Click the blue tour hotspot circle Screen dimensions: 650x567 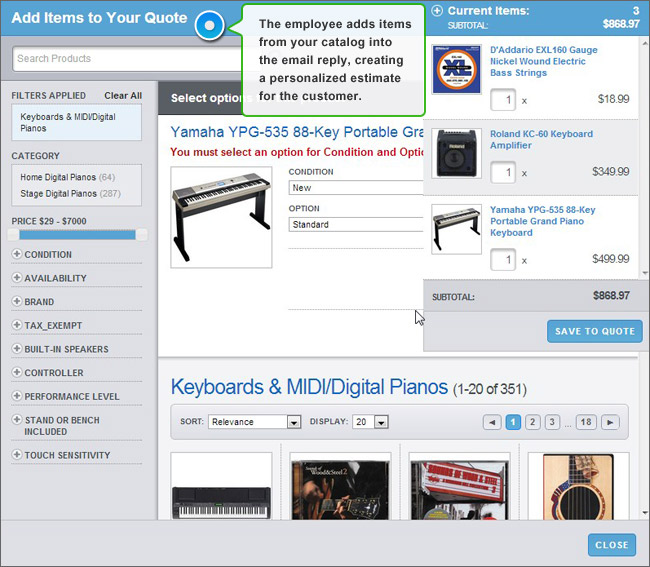(209, 25)
